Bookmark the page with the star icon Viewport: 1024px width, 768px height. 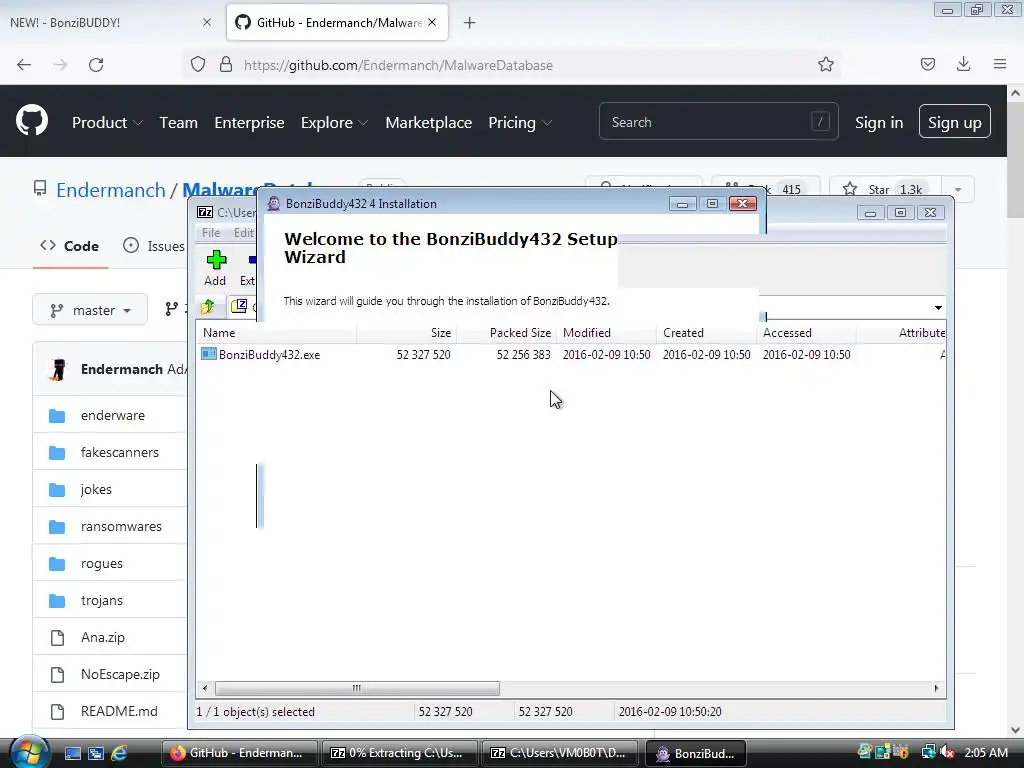(825, 64)
